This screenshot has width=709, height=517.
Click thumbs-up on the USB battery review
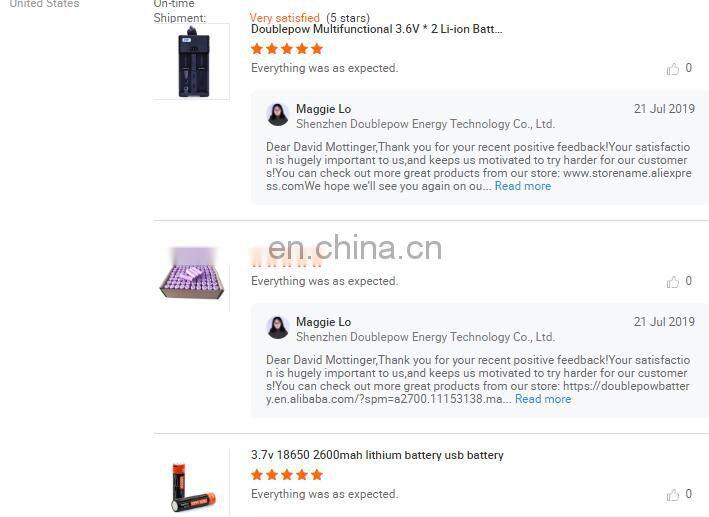click(672, 495)
